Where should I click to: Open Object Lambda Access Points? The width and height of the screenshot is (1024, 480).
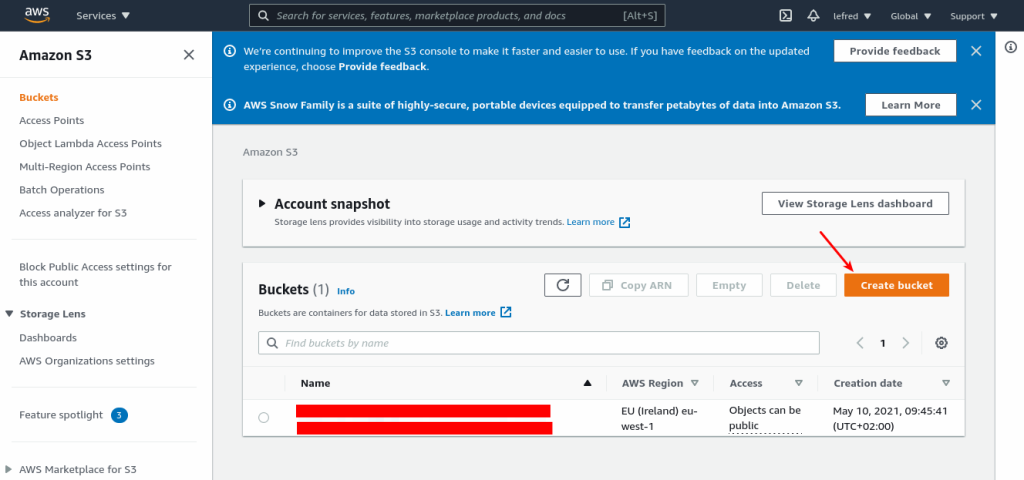pyautogui.click(x=90, y=144)
